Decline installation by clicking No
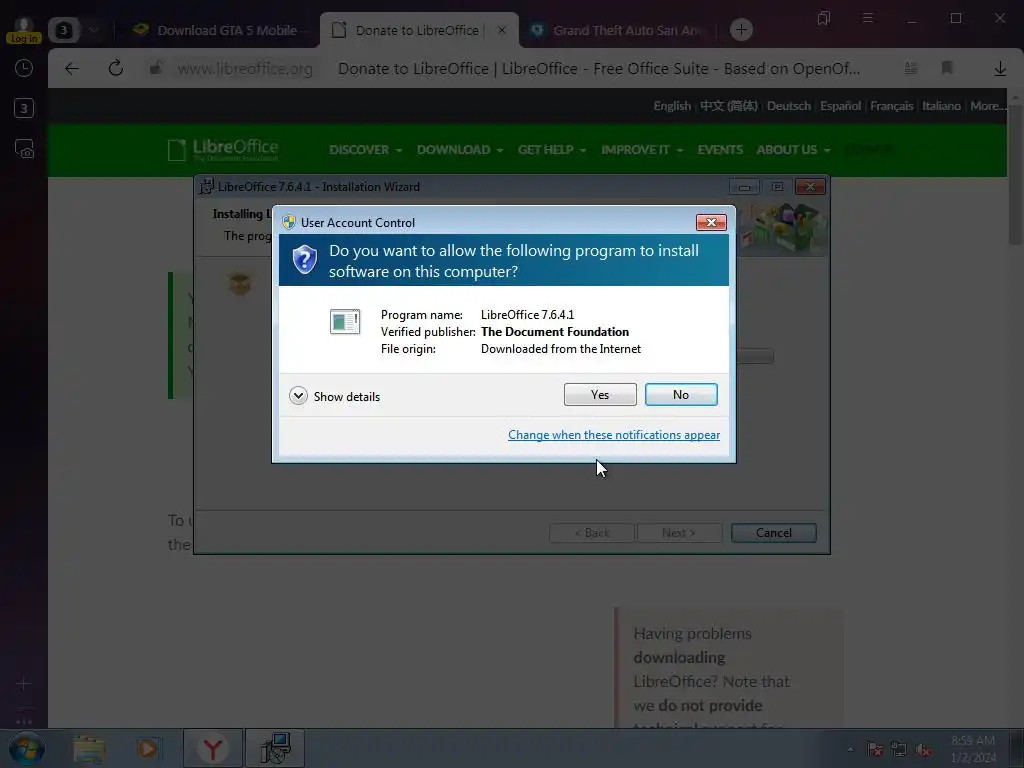The image size is (1024, 768). 680,394
